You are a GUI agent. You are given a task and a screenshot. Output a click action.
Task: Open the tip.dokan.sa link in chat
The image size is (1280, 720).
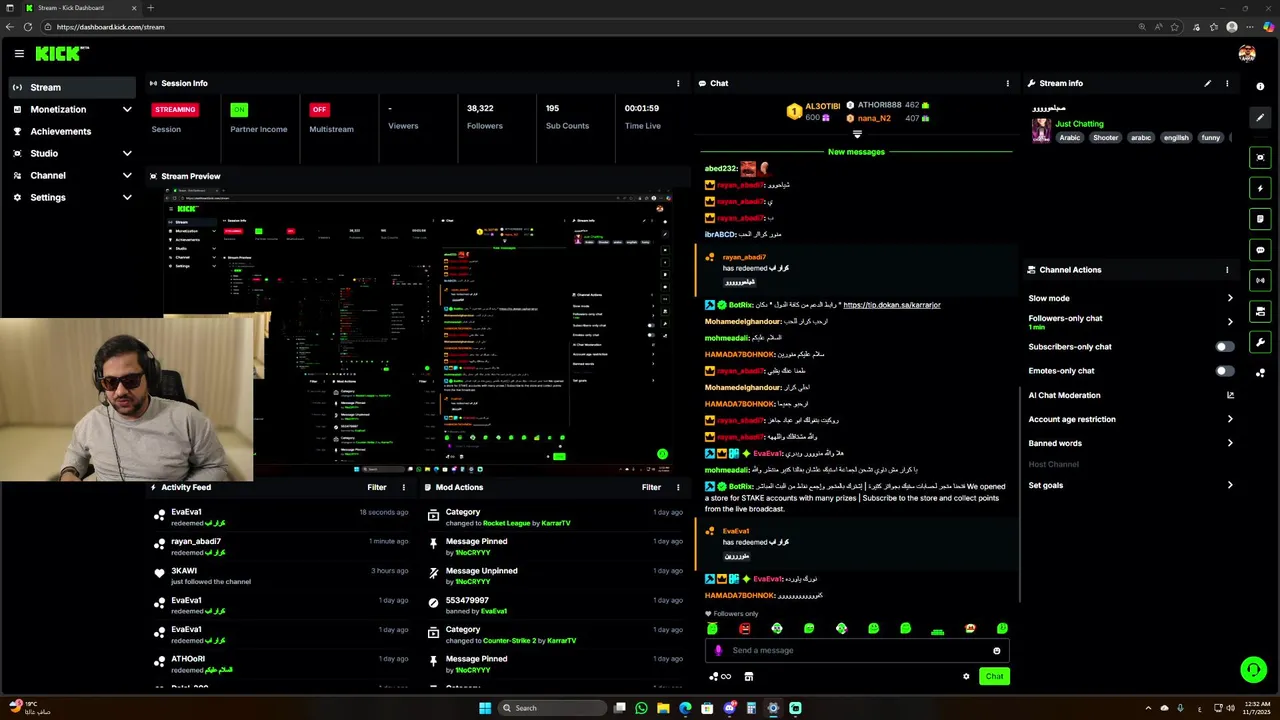coord(892,305)
